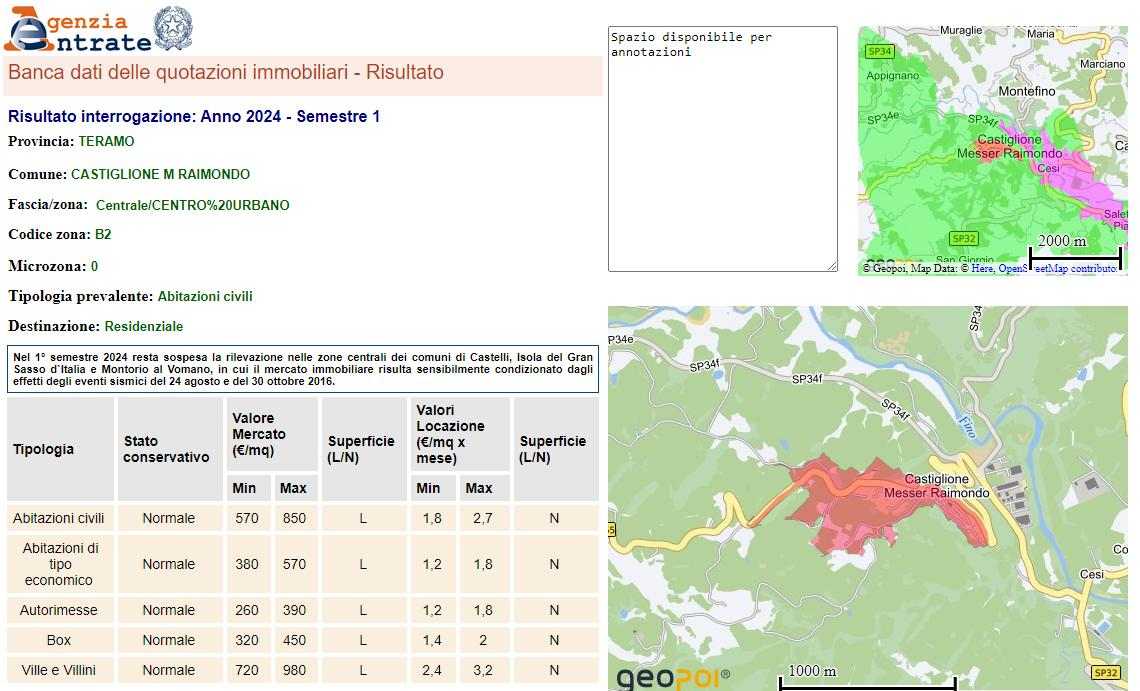This screenshot has height=691, width=1140.
Task: Click inside the annotations text area
Action: (x=722, y=150)
